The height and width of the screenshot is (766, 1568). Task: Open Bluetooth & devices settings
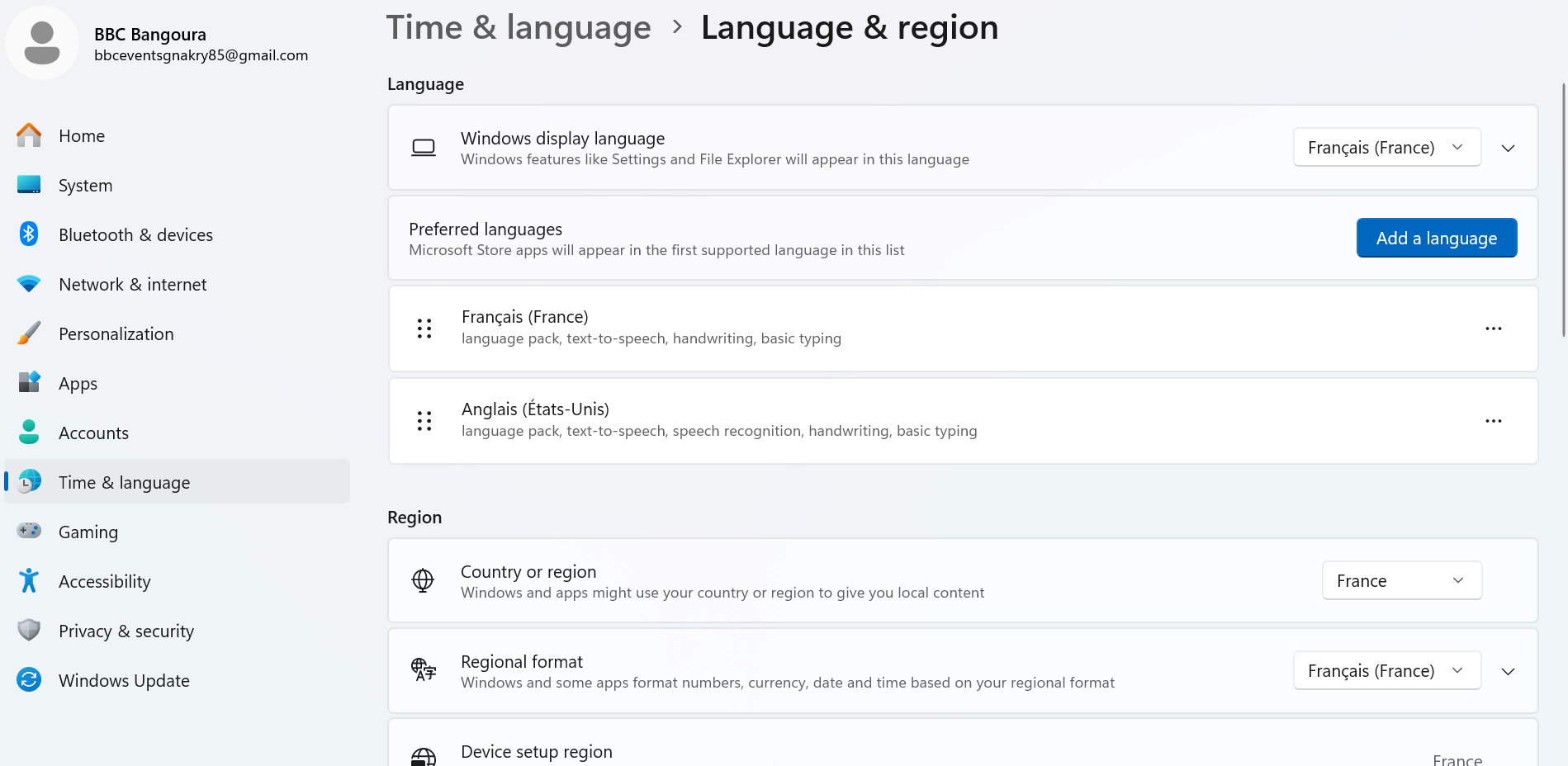coord(177,234)
